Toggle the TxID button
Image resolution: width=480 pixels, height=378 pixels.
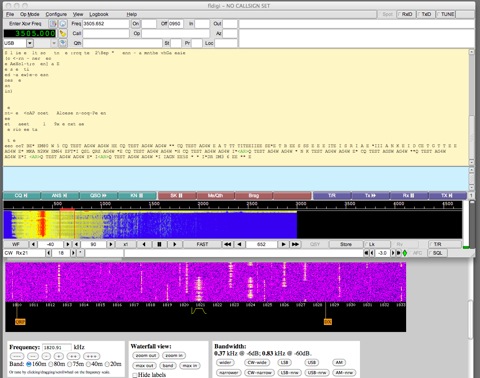425,14
